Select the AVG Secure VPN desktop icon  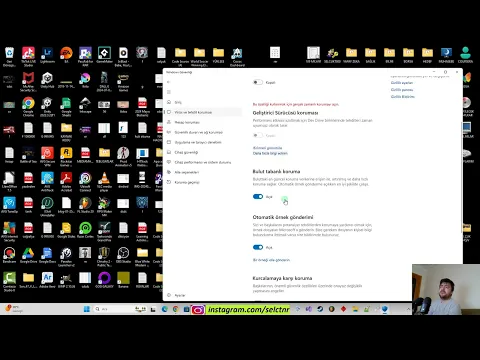click(x=47, y=157)
